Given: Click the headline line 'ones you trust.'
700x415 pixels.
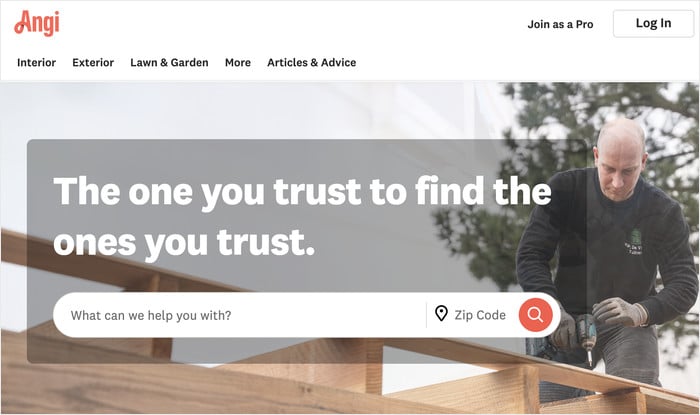Looking at the screenshot, I should click(184, 243).
